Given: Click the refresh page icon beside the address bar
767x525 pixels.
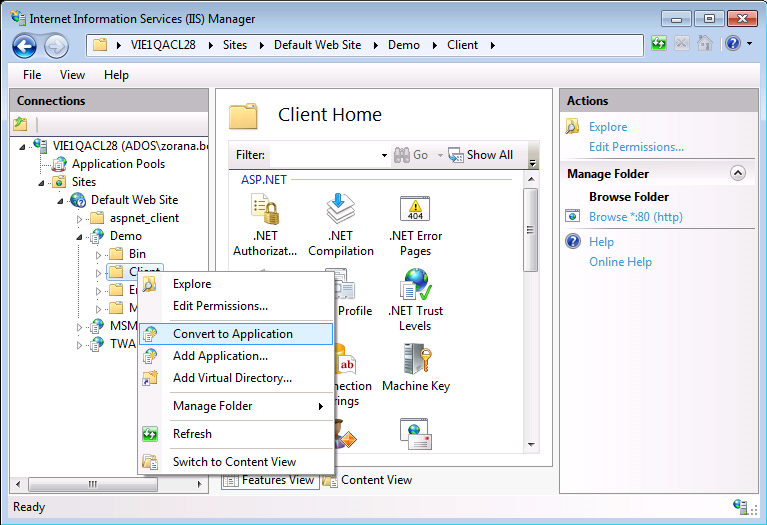Looking at the screenshot, I should pos(659,44).
